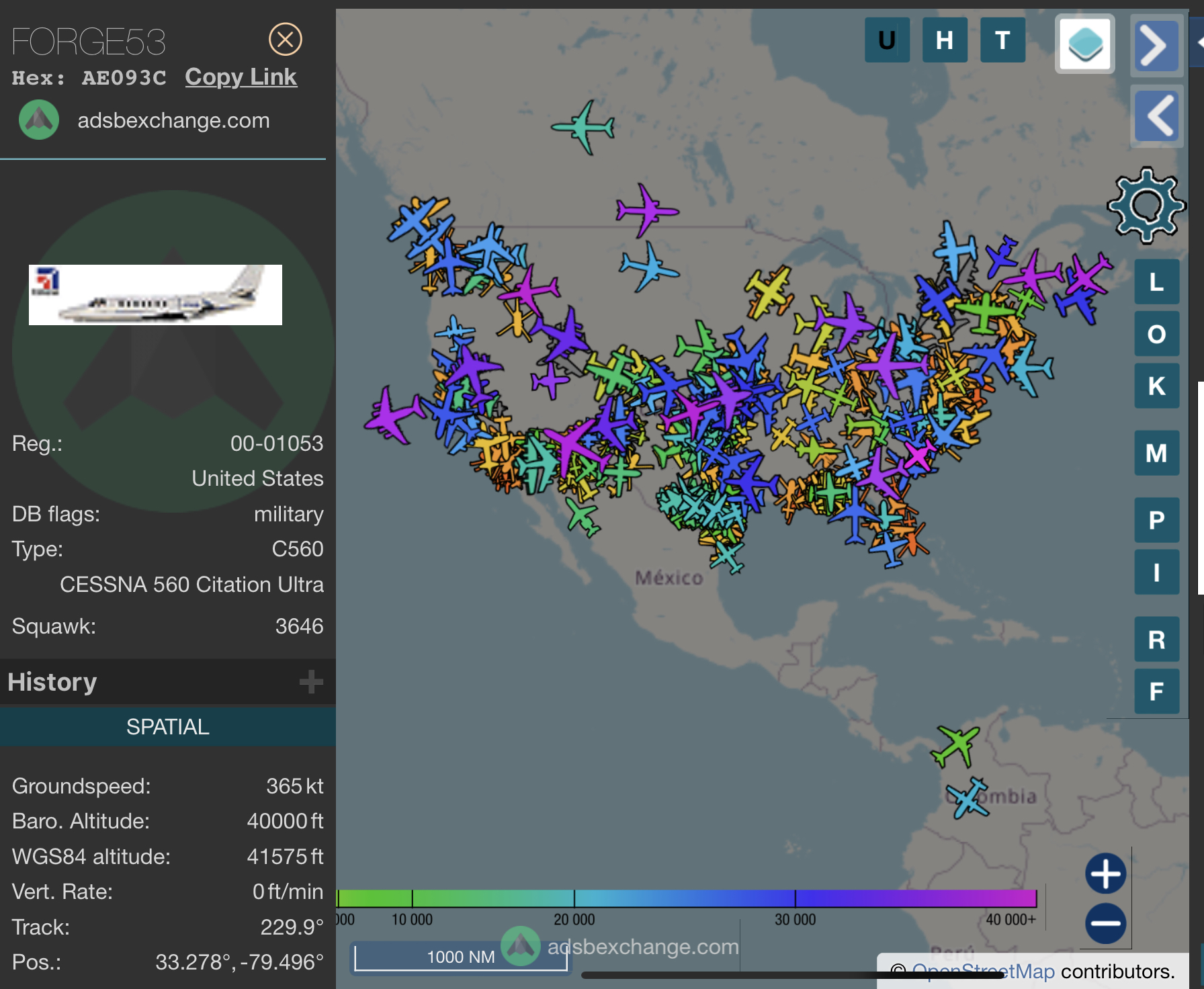Viewport: 1204px width, 989px height.
Task: Select the light-blue aircraft below magenta one in Canada
Action: 648,267
